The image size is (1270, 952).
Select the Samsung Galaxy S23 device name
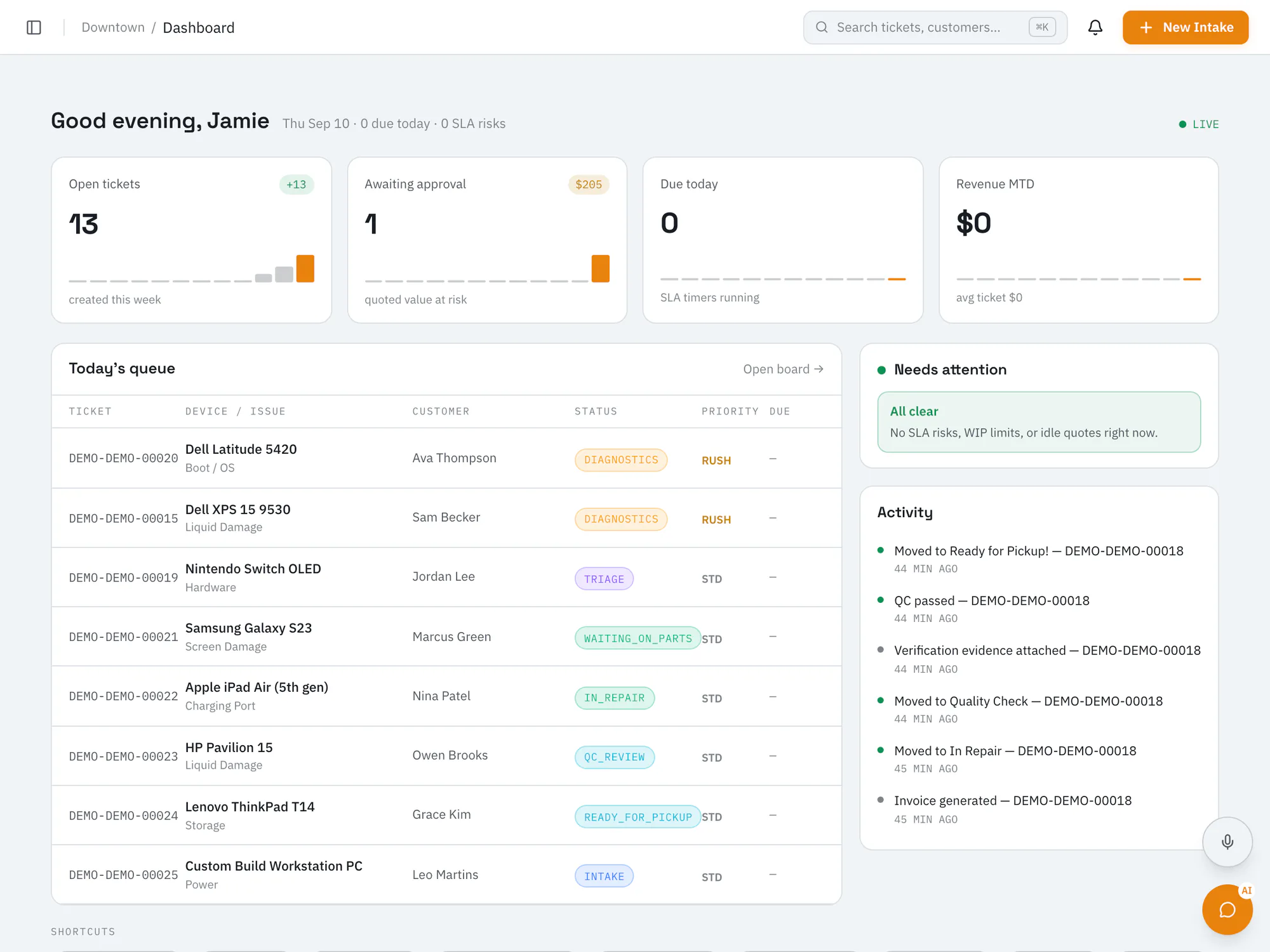[248, 628]
